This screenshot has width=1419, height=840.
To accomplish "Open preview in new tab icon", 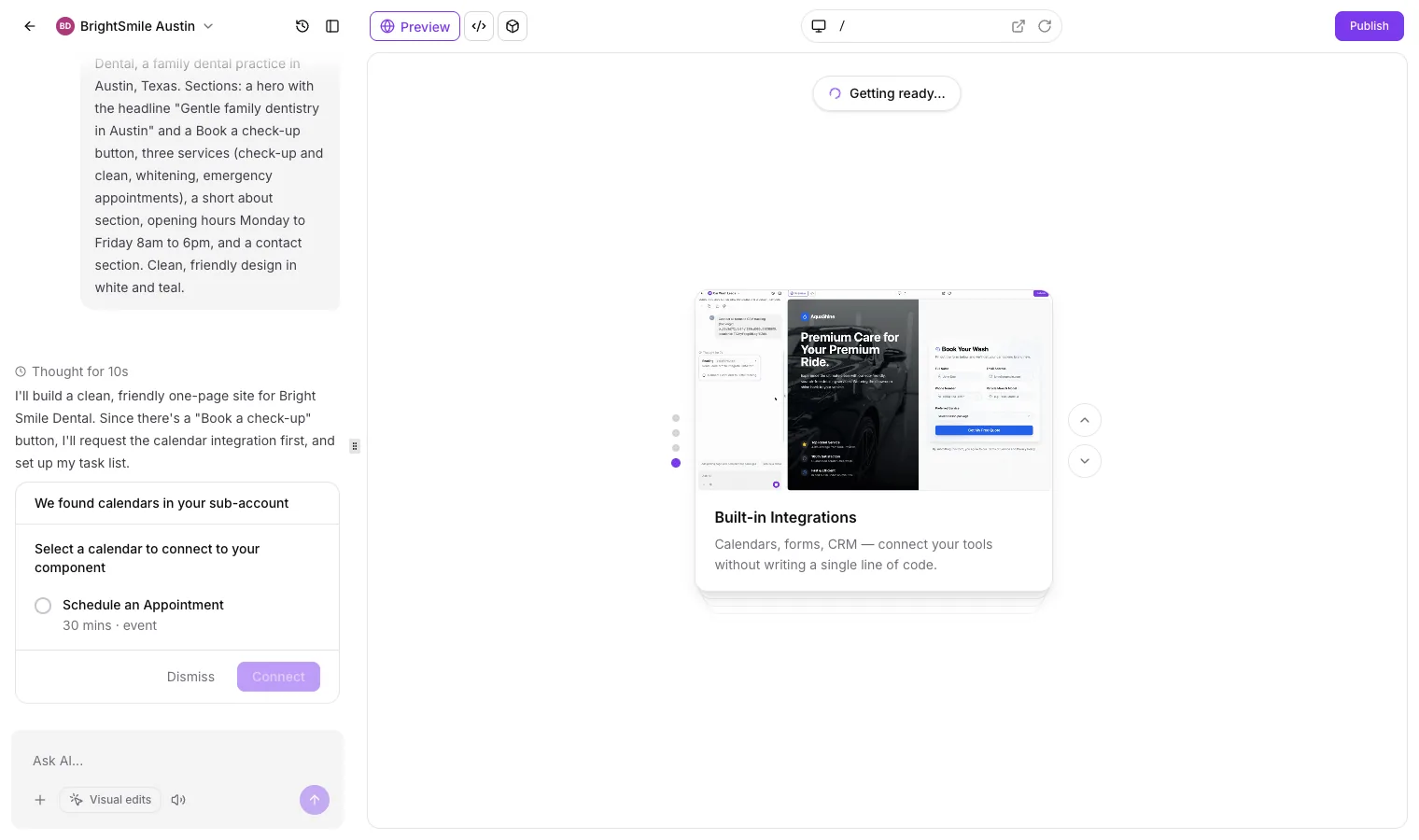I will (x=1019, y=26).
